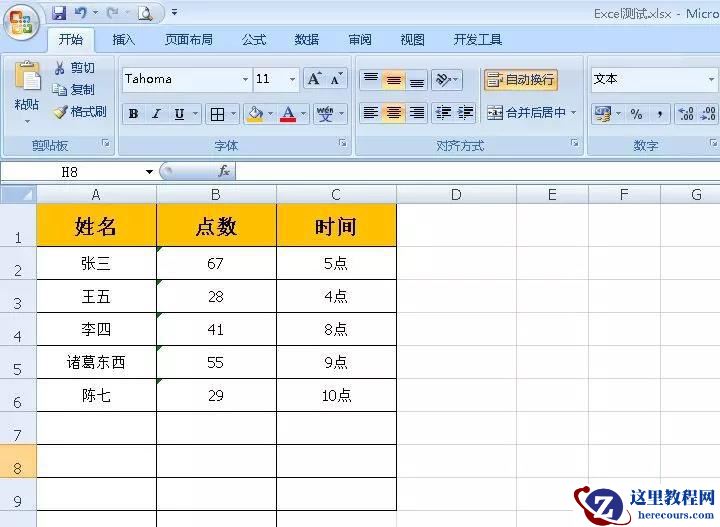This screenshot has width=720, height=527.
Task: Open the text orientation button
Action: (447, 79)
